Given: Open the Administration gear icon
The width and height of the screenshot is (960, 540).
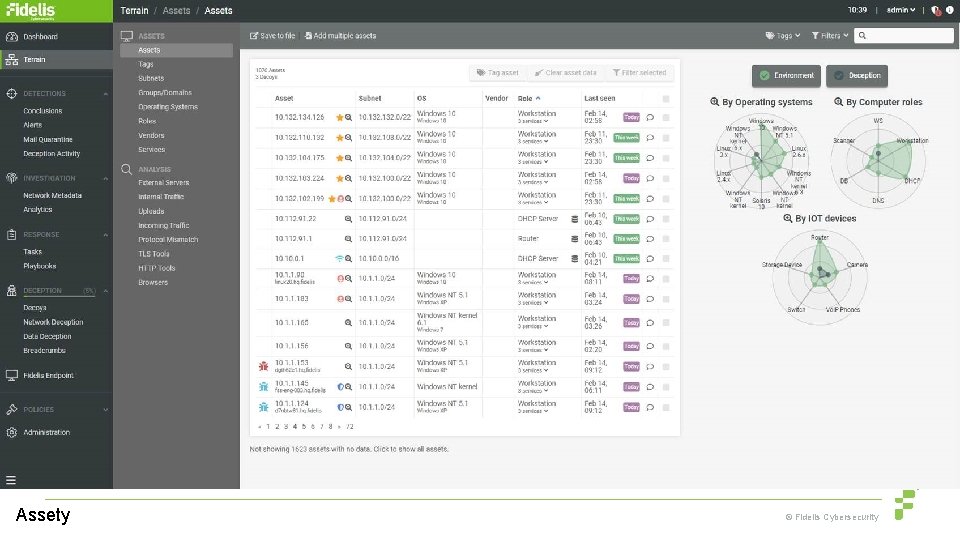Looking at the screenshot, I should (x=12, y=432).
